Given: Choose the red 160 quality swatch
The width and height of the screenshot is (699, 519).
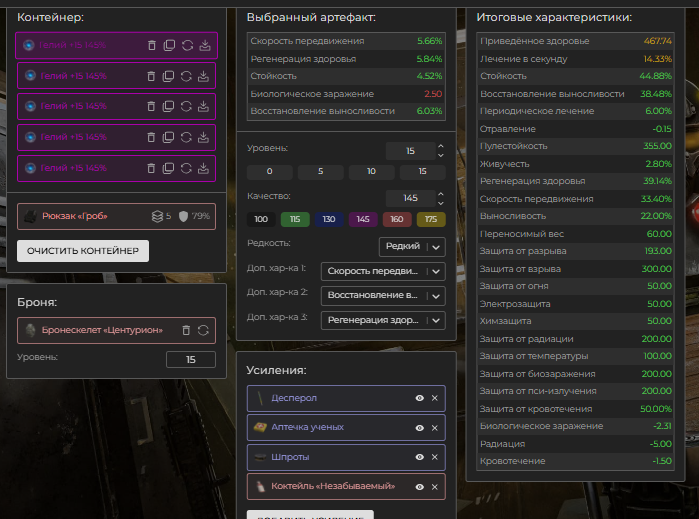Looking at the screenshot, I should point(398,219).
